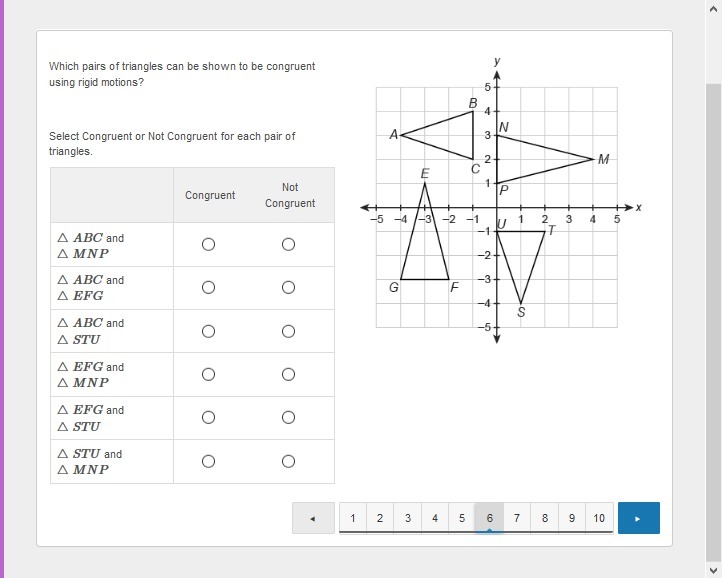Go to question 10
The image size is (722, 578).
(x=599, y=518)
